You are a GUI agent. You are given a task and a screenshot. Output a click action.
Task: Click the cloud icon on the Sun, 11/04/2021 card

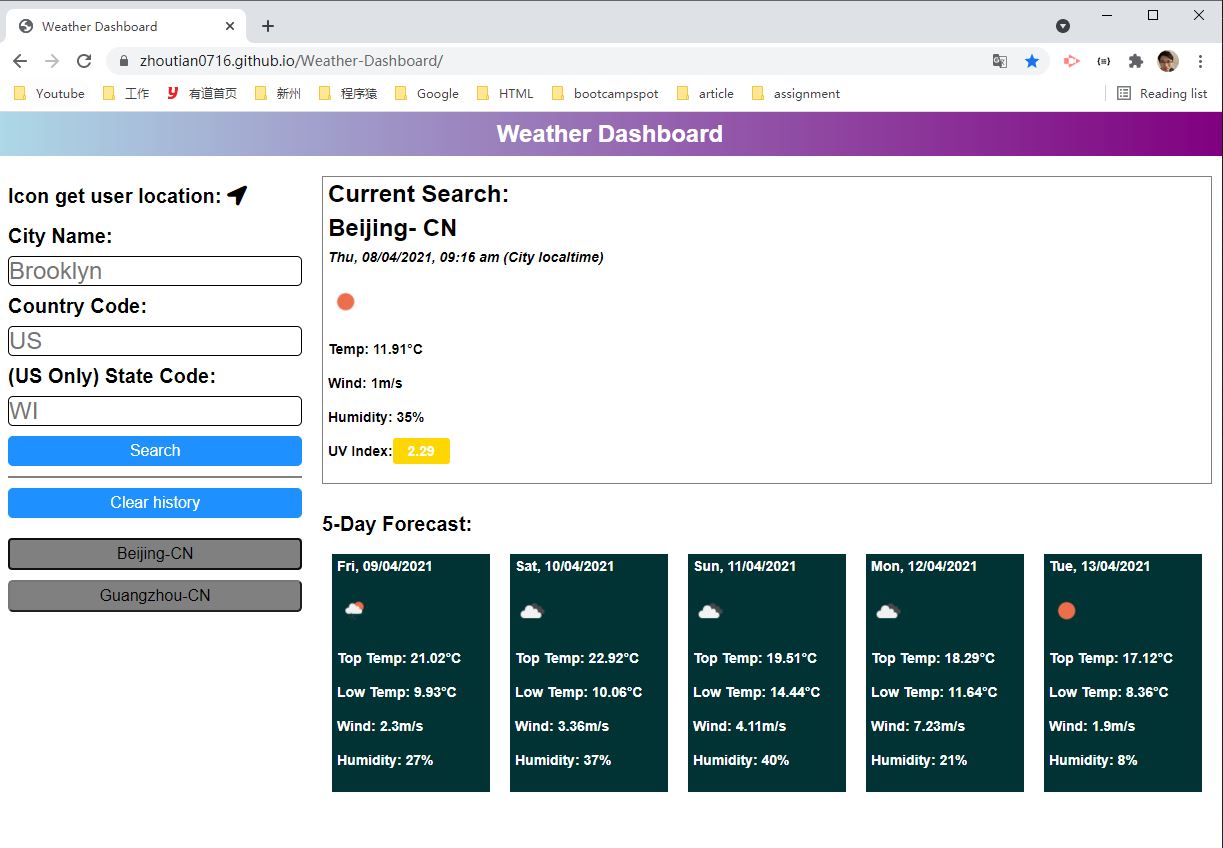tap(710, 611)
